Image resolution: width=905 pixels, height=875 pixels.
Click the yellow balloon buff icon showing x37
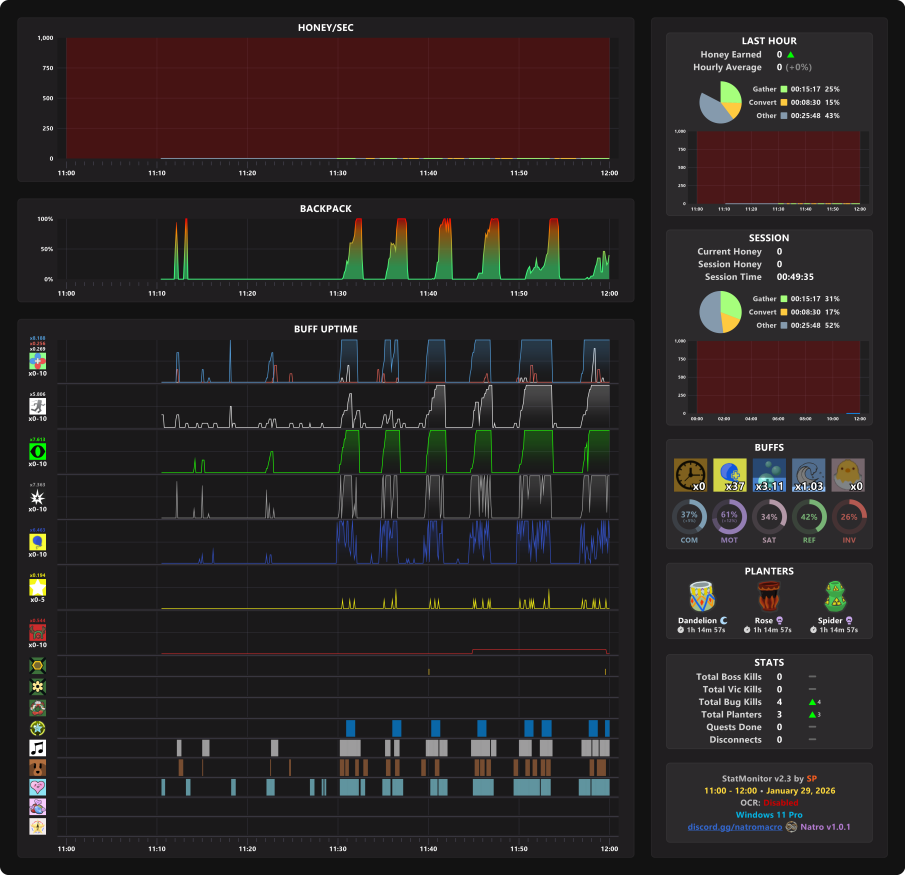730,475
